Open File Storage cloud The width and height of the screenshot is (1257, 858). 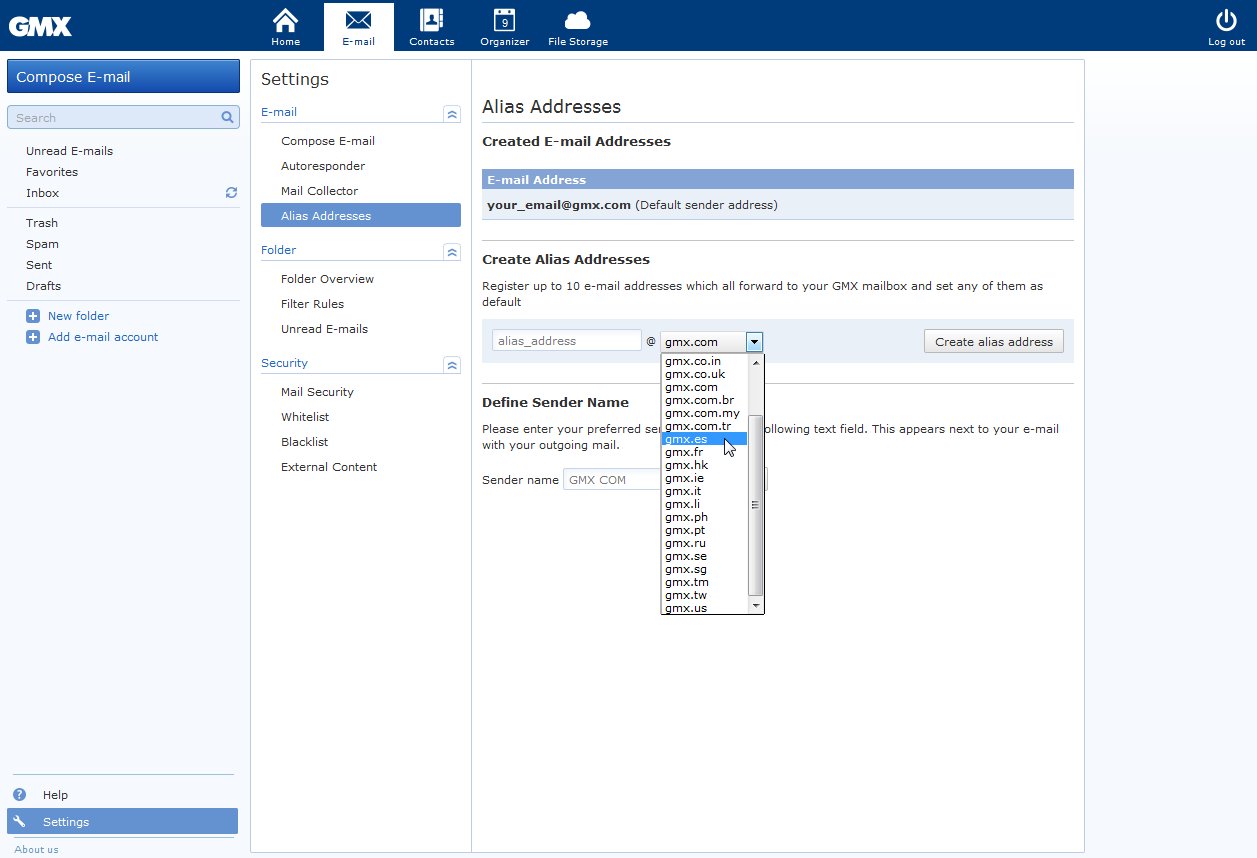point(577,27)
